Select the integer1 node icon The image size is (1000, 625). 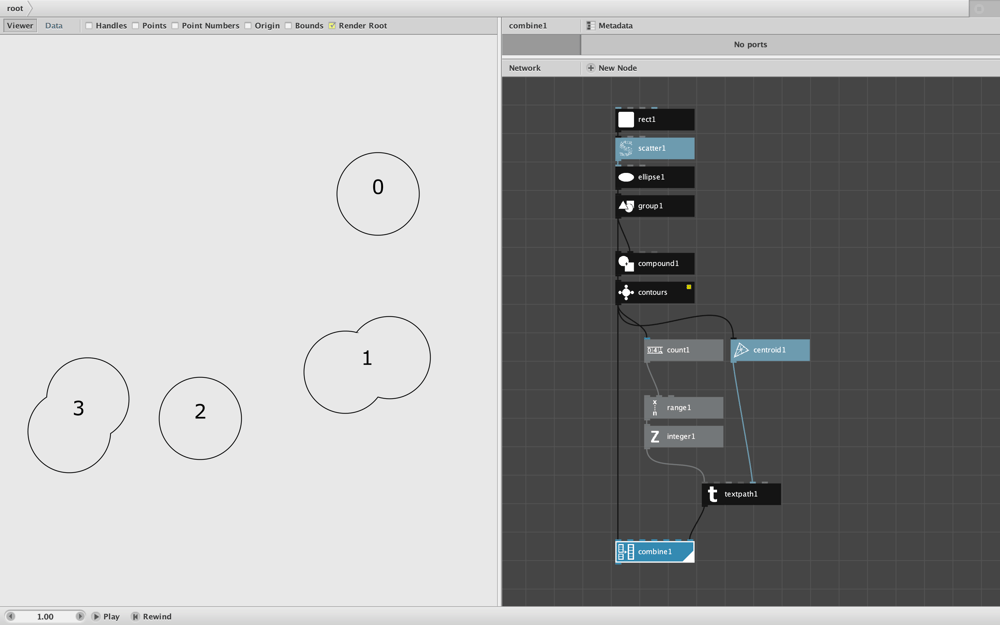coord(654,437)
